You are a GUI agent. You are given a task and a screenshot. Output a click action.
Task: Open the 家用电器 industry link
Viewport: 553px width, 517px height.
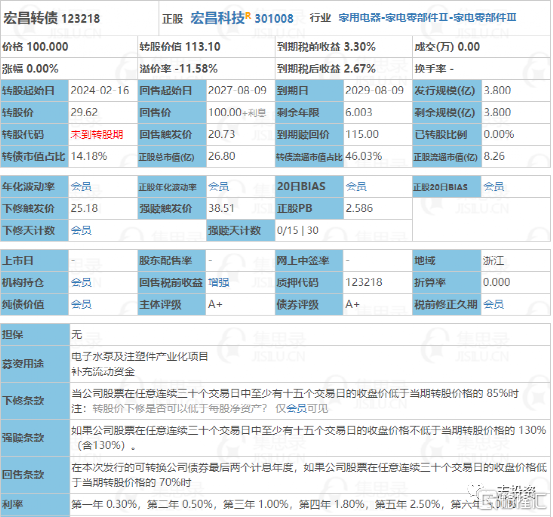pyautogui.click(x=360, y=17)
